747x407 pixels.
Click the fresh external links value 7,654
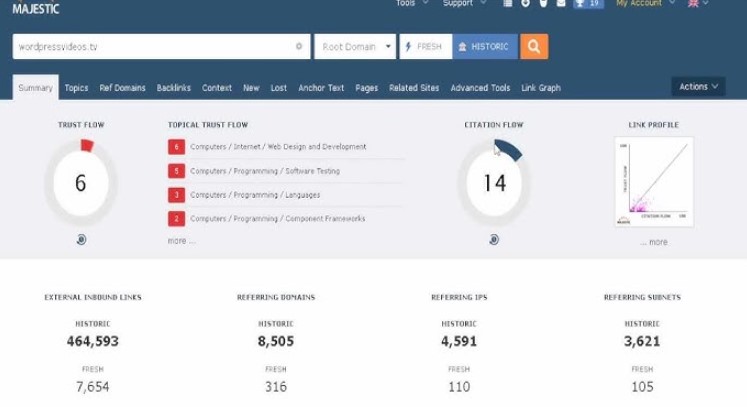[93, 387]
